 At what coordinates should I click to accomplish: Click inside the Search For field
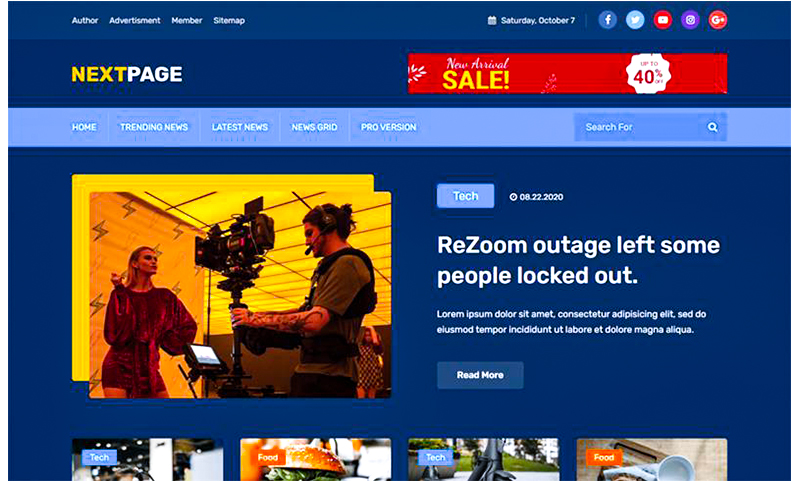coord(635,127)
